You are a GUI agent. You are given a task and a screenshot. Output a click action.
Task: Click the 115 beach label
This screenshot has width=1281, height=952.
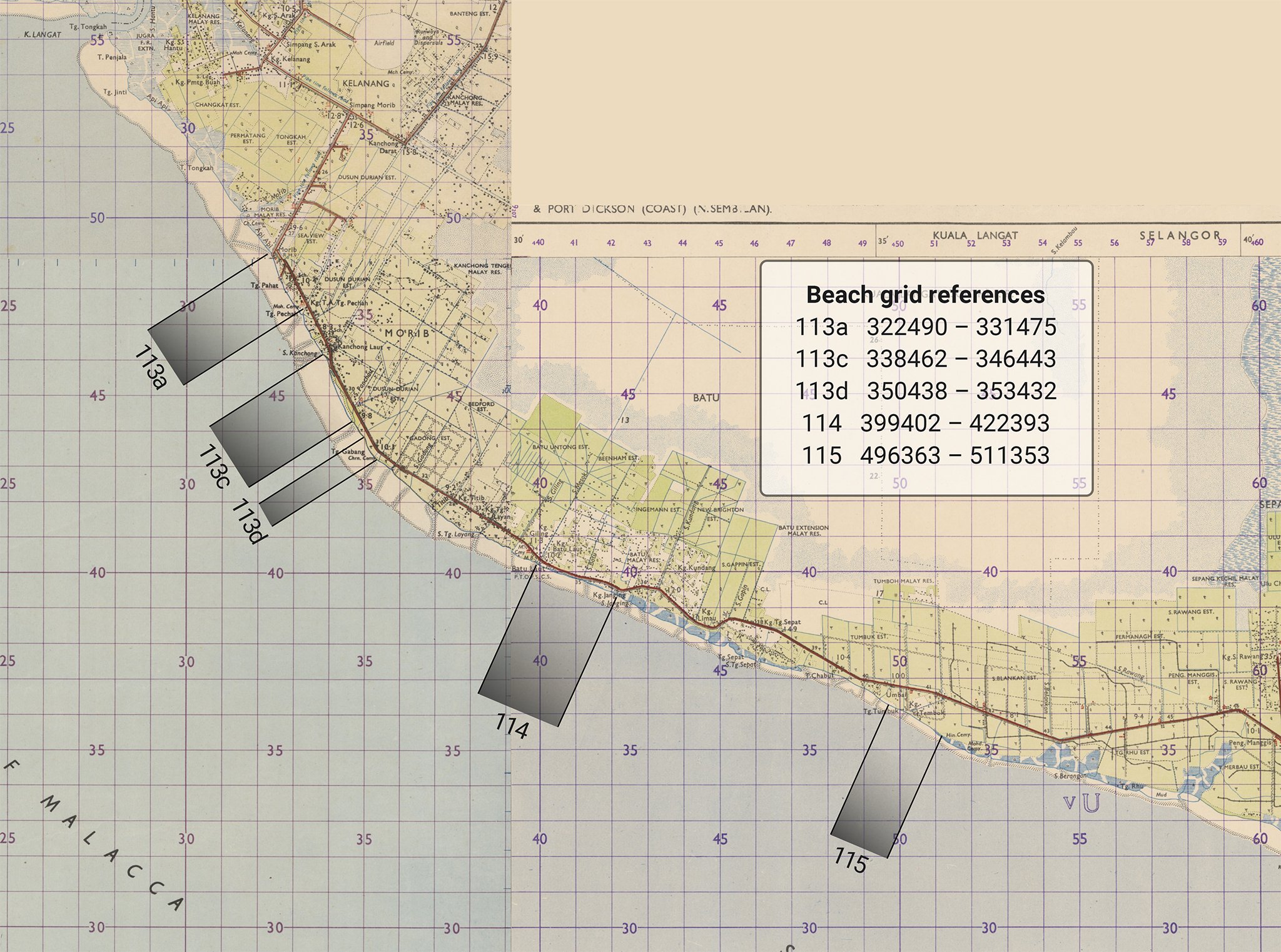[851, 861]
